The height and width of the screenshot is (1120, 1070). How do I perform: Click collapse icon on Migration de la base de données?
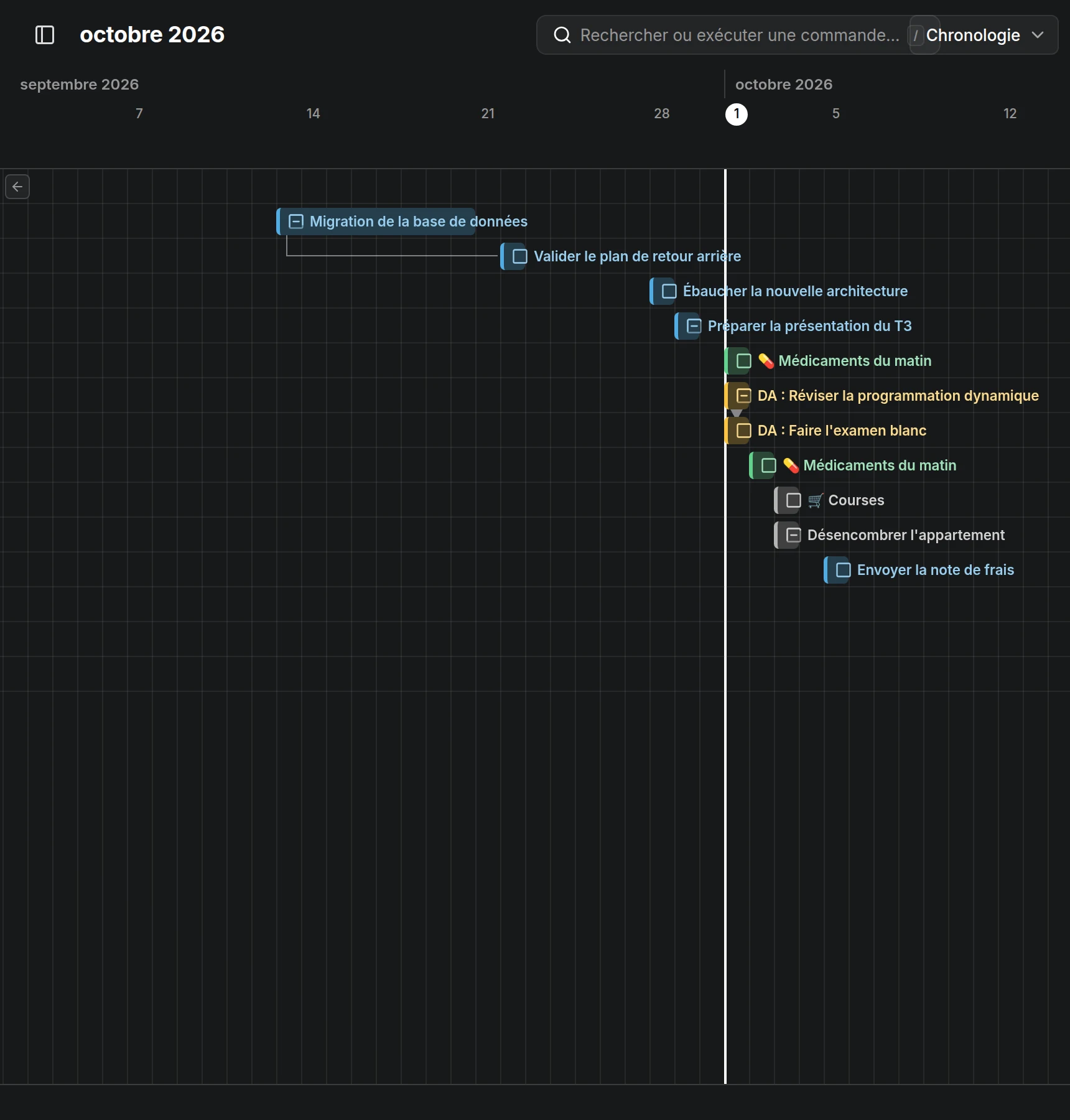tap(296, 222)
